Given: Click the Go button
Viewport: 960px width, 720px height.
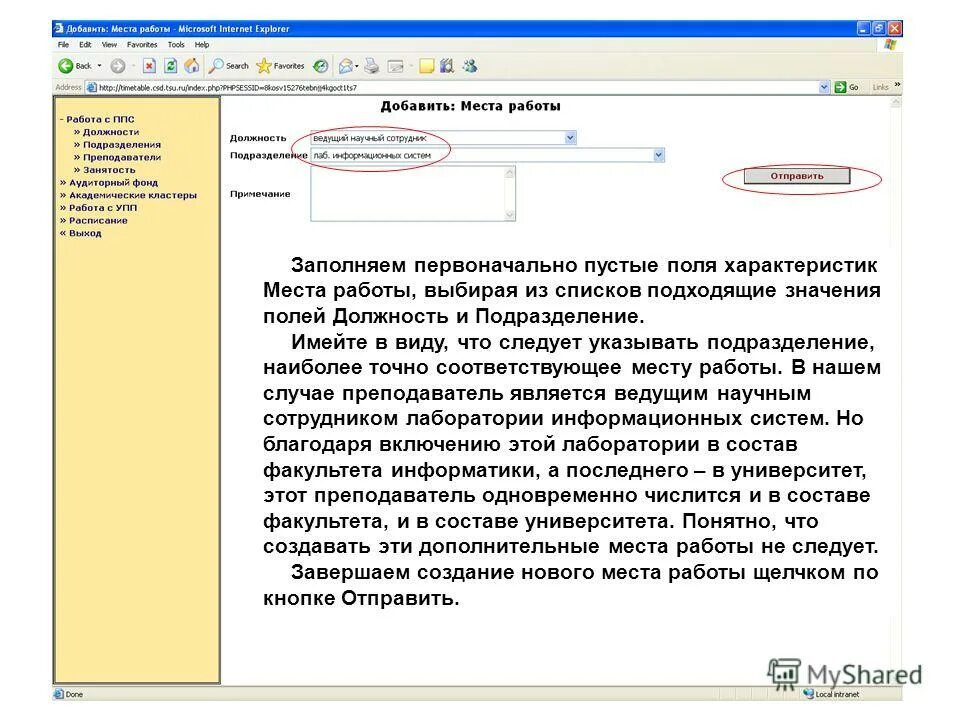Looking at the screenshot, I should click(x=847, y=88).
